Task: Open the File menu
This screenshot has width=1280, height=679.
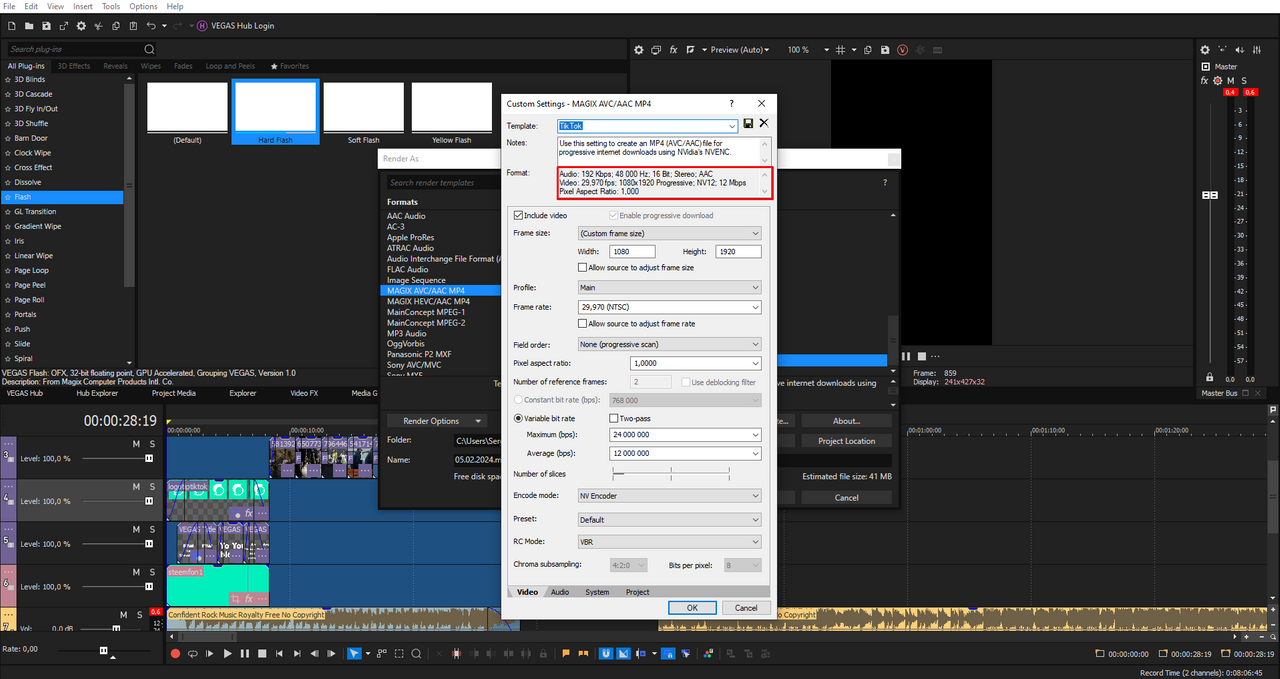Action: 9,6
